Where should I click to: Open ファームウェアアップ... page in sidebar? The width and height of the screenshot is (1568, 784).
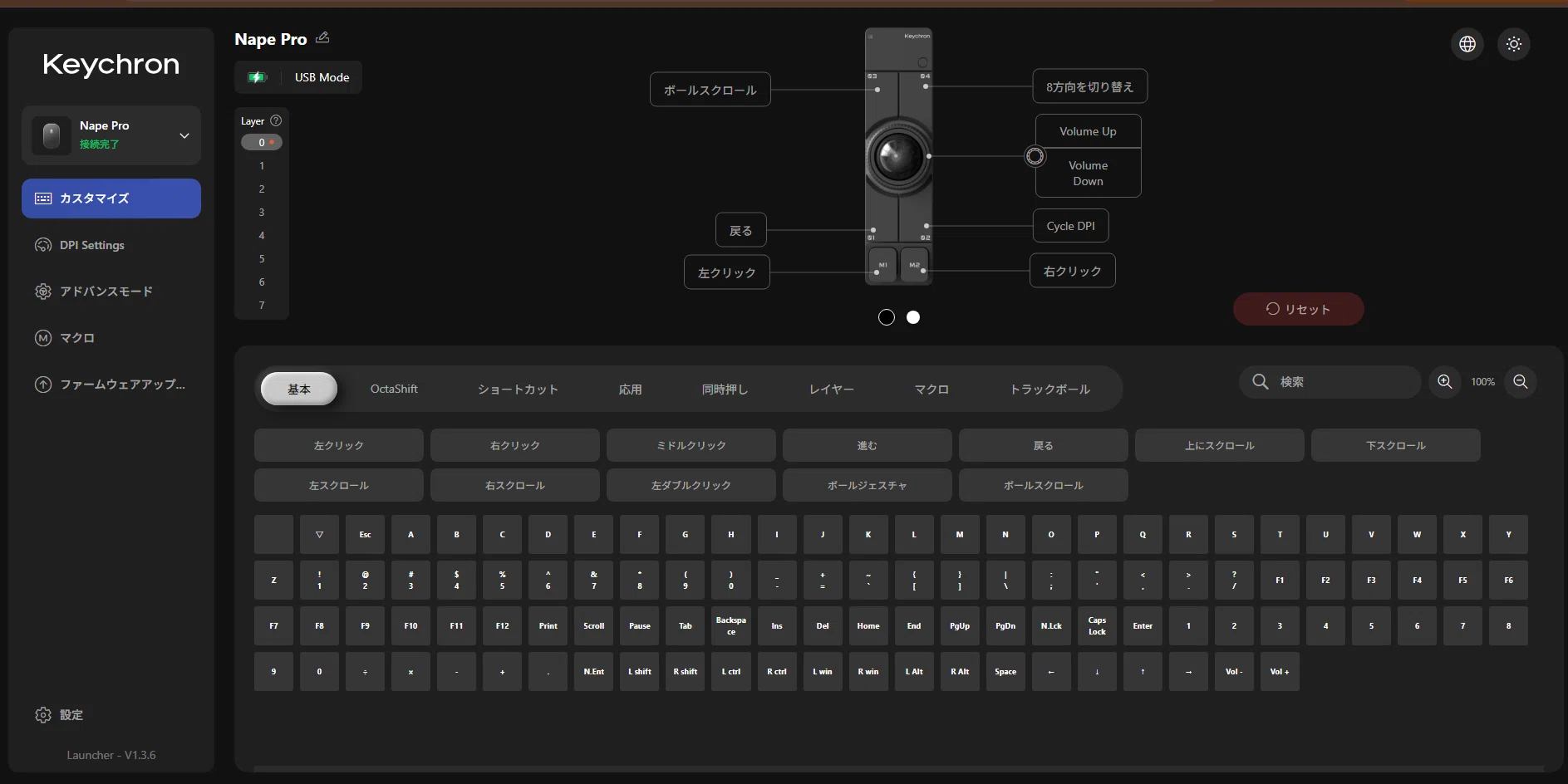click(111, 385)
